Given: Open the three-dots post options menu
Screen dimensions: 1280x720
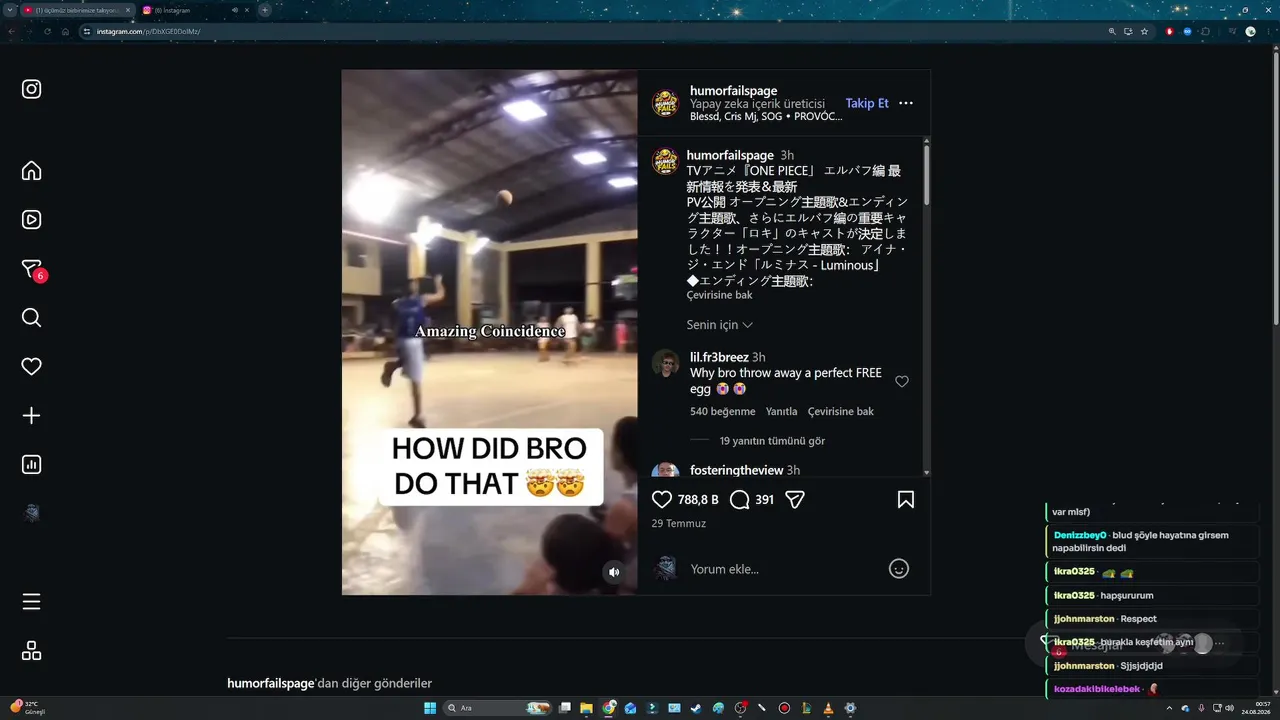Looking at the screenshot, I should coord(906,103).
